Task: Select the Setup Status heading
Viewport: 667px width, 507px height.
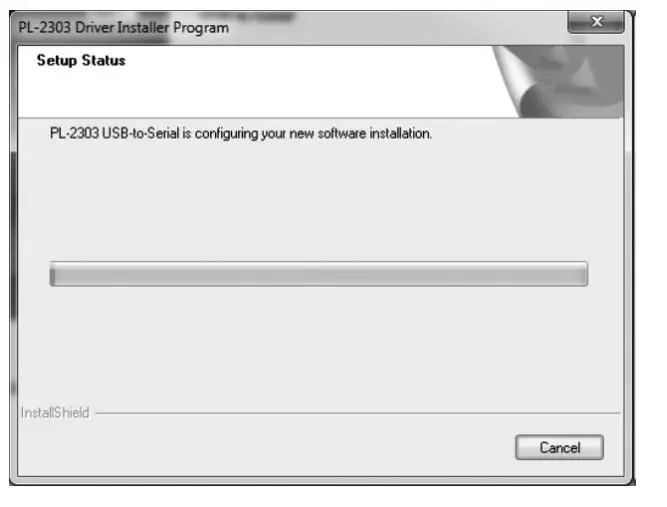Action: (x=81, y=60)
